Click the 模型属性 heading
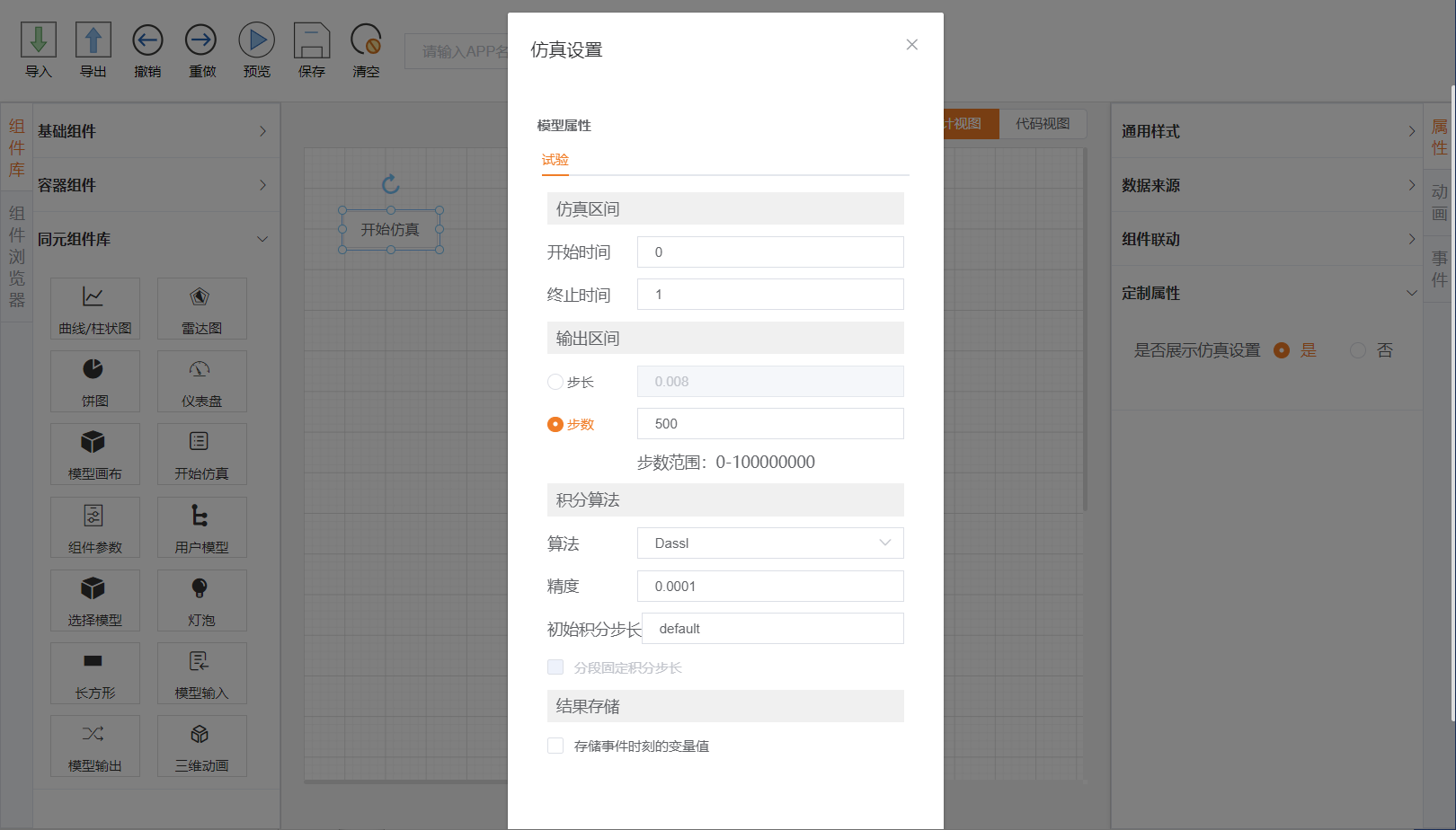Image resolution: width=1456 pixels, height=830 pixels. (x=564, y=126)
